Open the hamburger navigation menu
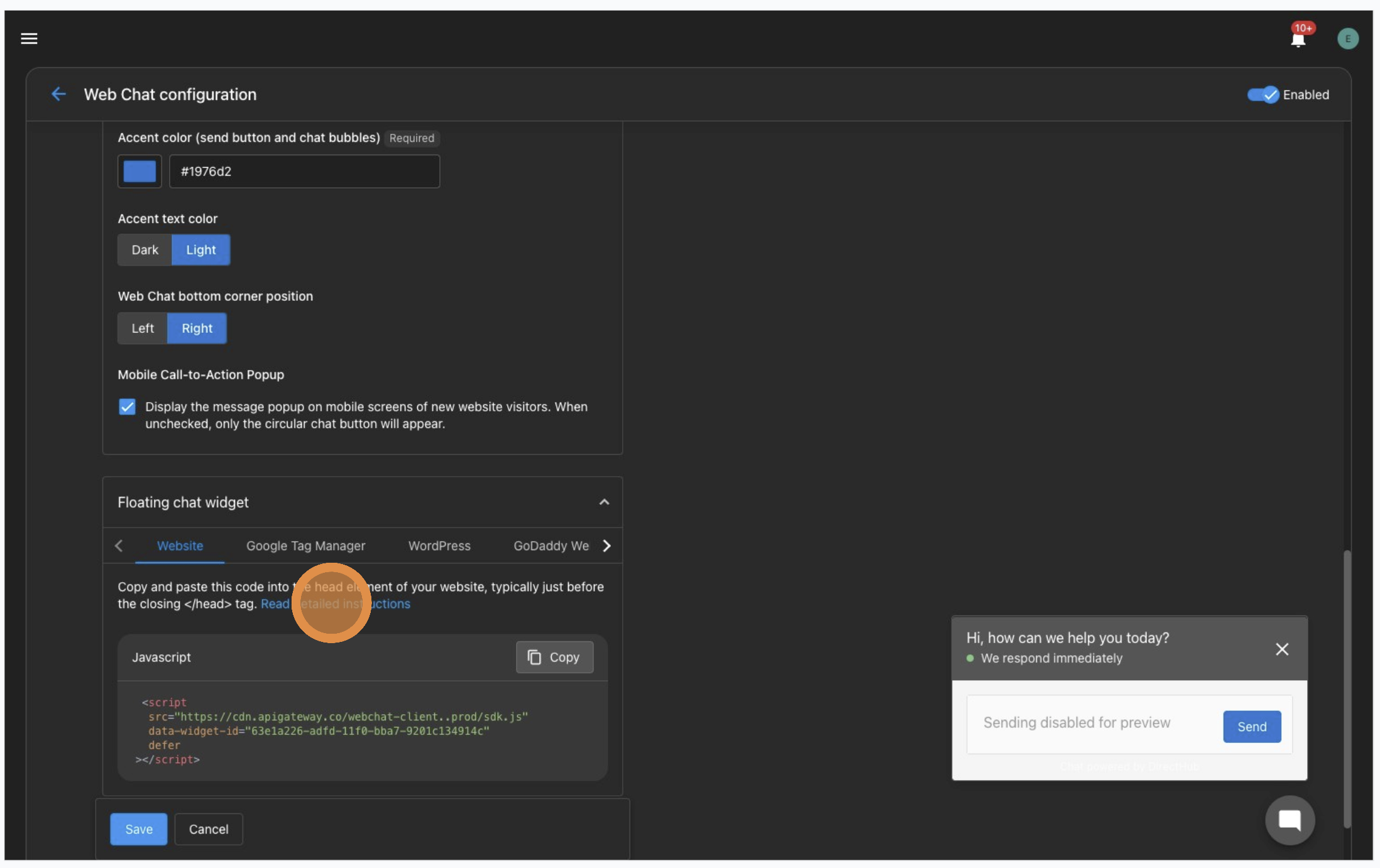 coord(29,39)
